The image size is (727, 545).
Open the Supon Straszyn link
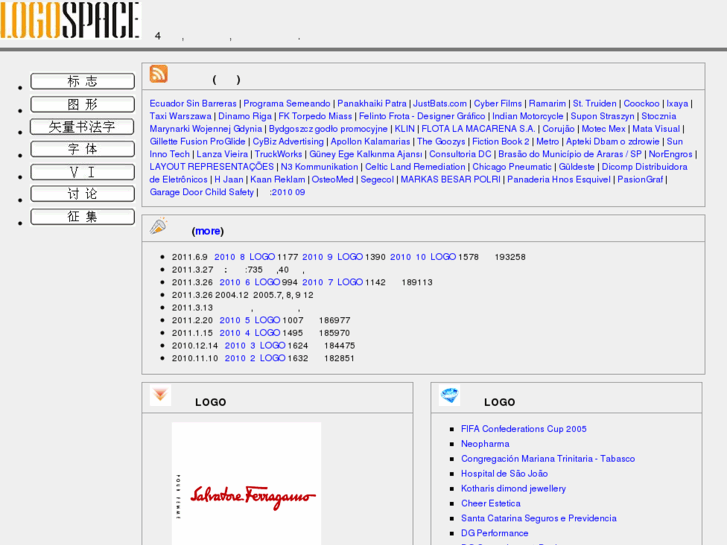pos(602,116)
